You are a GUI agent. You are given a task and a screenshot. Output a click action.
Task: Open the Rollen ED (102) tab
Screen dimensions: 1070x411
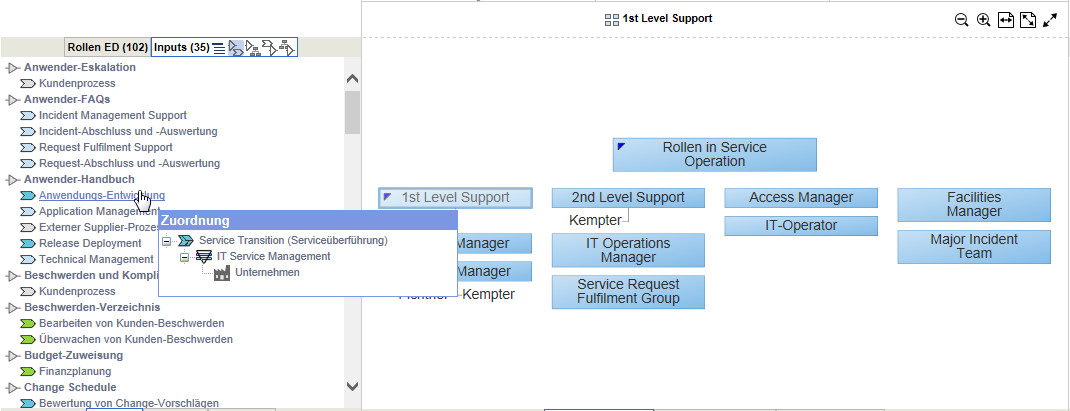[x=107, y=47]
